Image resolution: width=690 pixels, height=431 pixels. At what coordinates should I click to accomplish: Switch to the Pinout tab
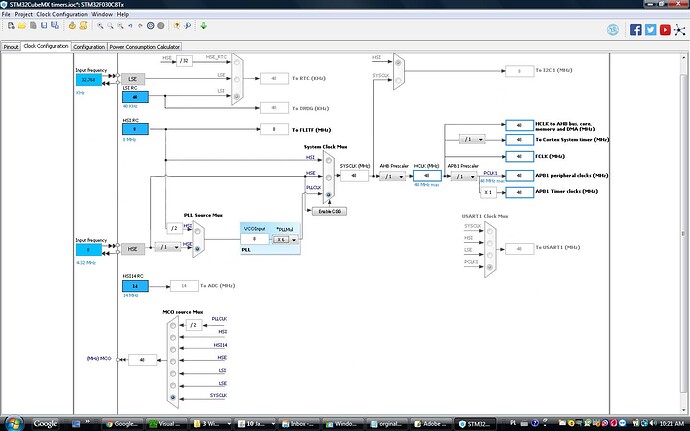tap(11, 47)
